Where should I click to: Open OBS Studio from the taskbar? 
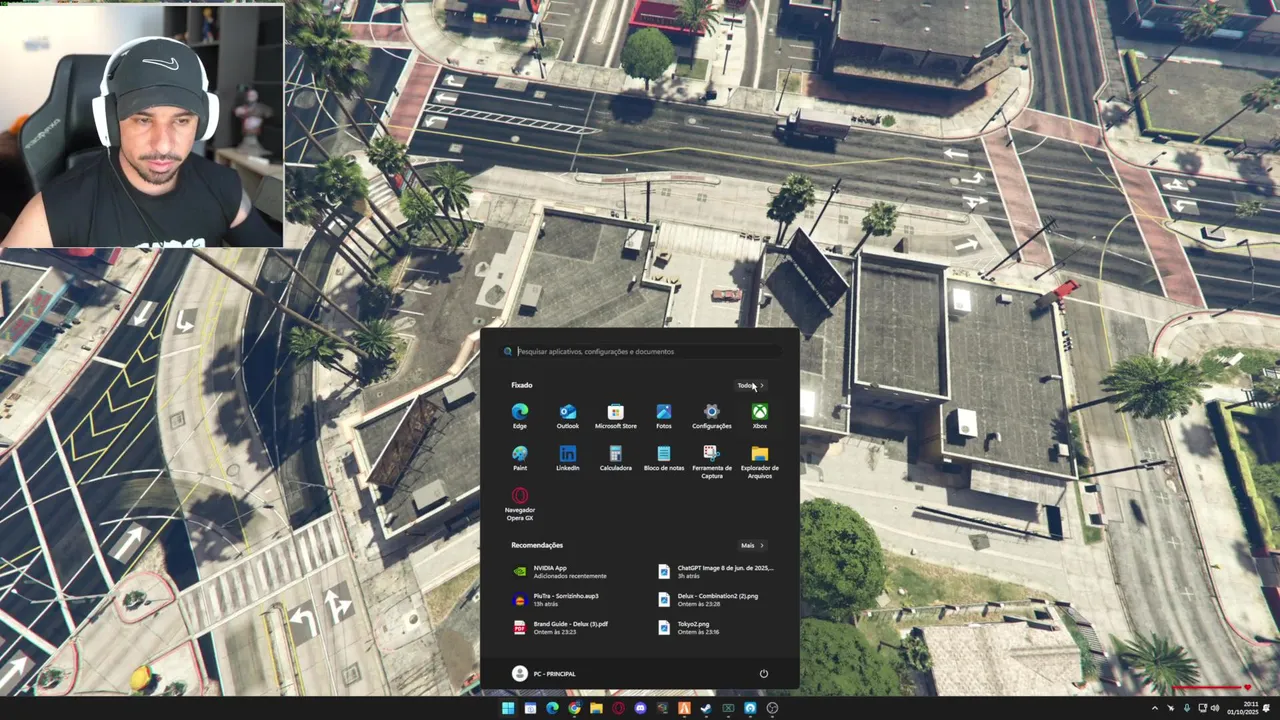[x=772, y=708]
